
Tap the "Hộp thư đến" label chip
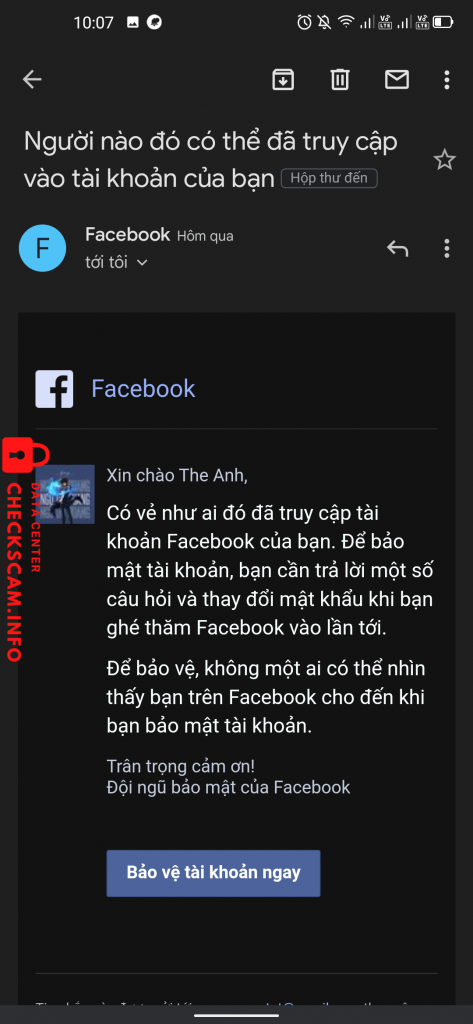329,178
